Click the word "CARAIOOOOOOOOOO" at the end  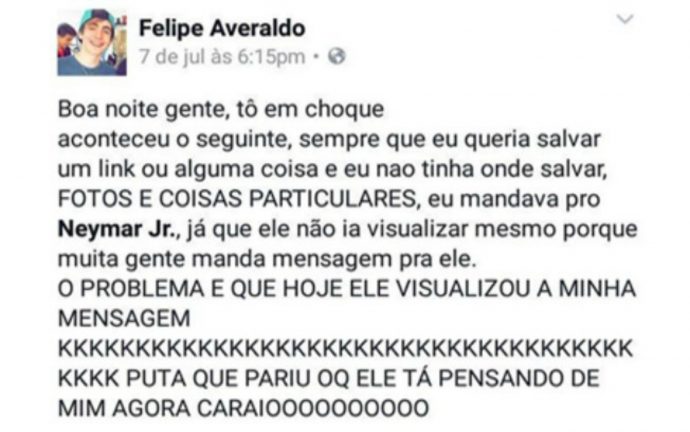click(x=312, y=409)
